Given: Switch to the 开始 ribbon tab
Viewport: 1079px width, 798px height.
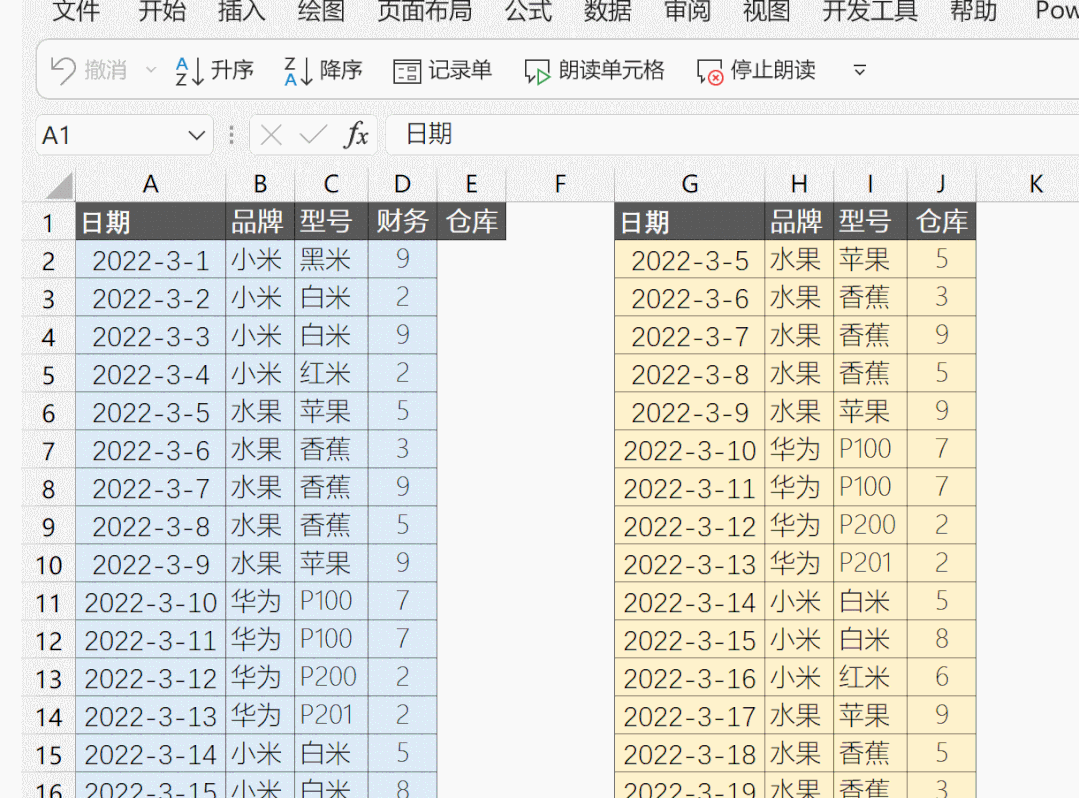Looking at the screenshot, I should (x=162, y=11).
